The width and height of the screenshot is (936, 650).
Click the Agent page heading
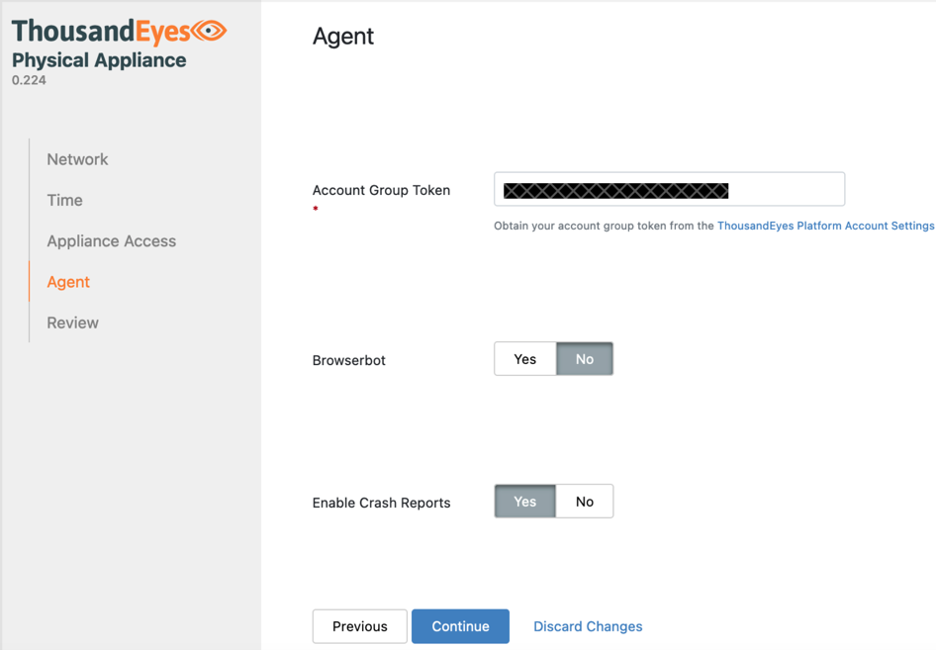(x=343, y=36)
